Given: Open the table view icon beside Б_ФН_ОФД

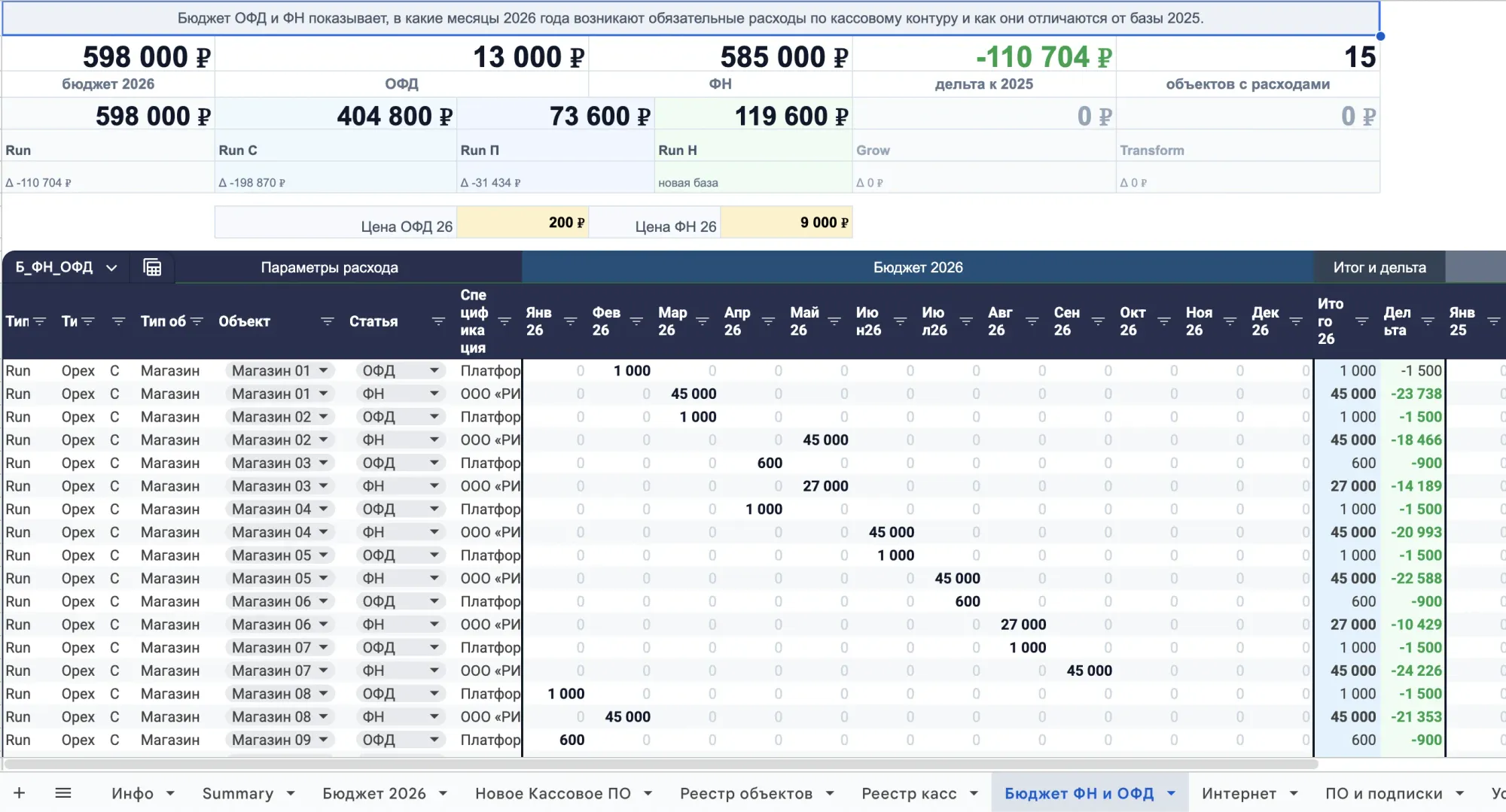Looking at the screenshot, I should [152, 267].
